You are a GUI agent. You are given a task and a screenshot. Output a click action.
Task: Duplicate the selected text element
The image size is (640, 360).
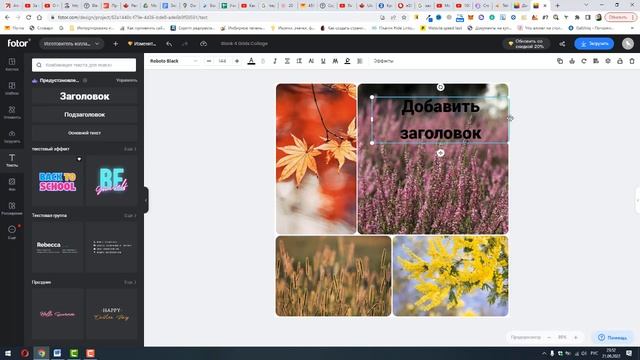560,61
